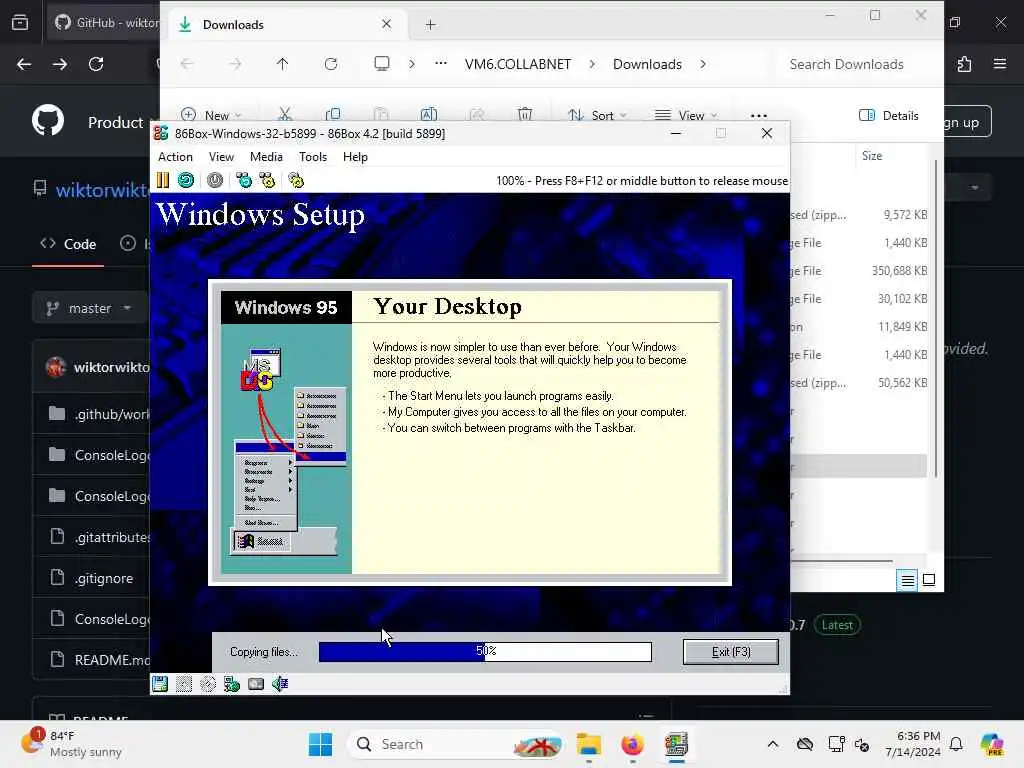Click the Size column header
Image resolution: width=1024 pixels, height=768 pixels.
click(x=872, y=155)
